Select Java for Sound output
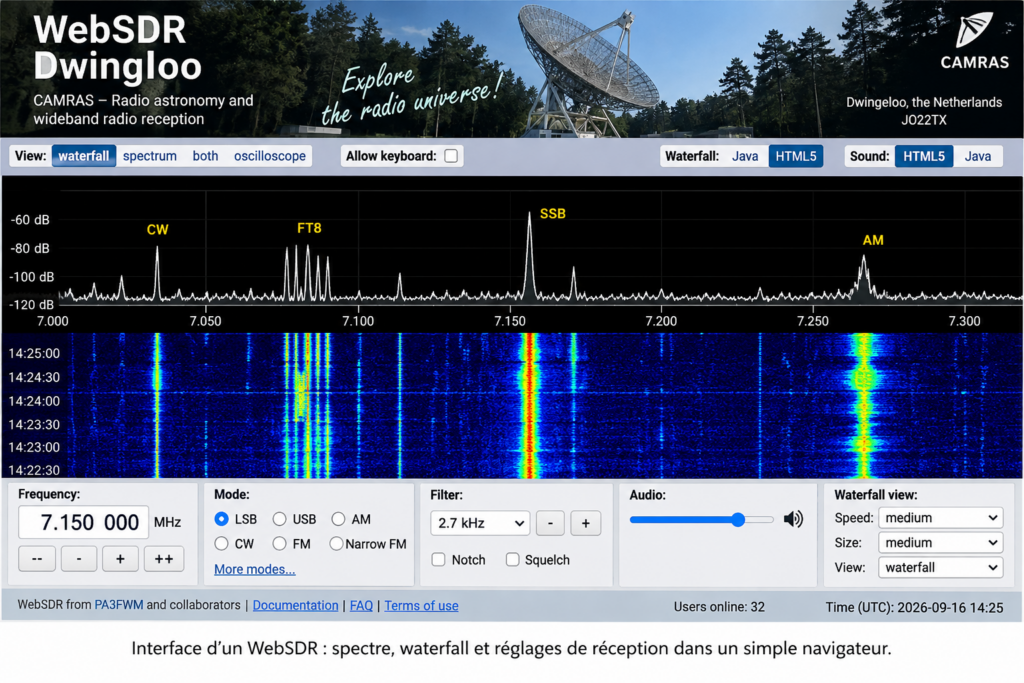This screenshot has width=1024, height=683. point(978,156)
